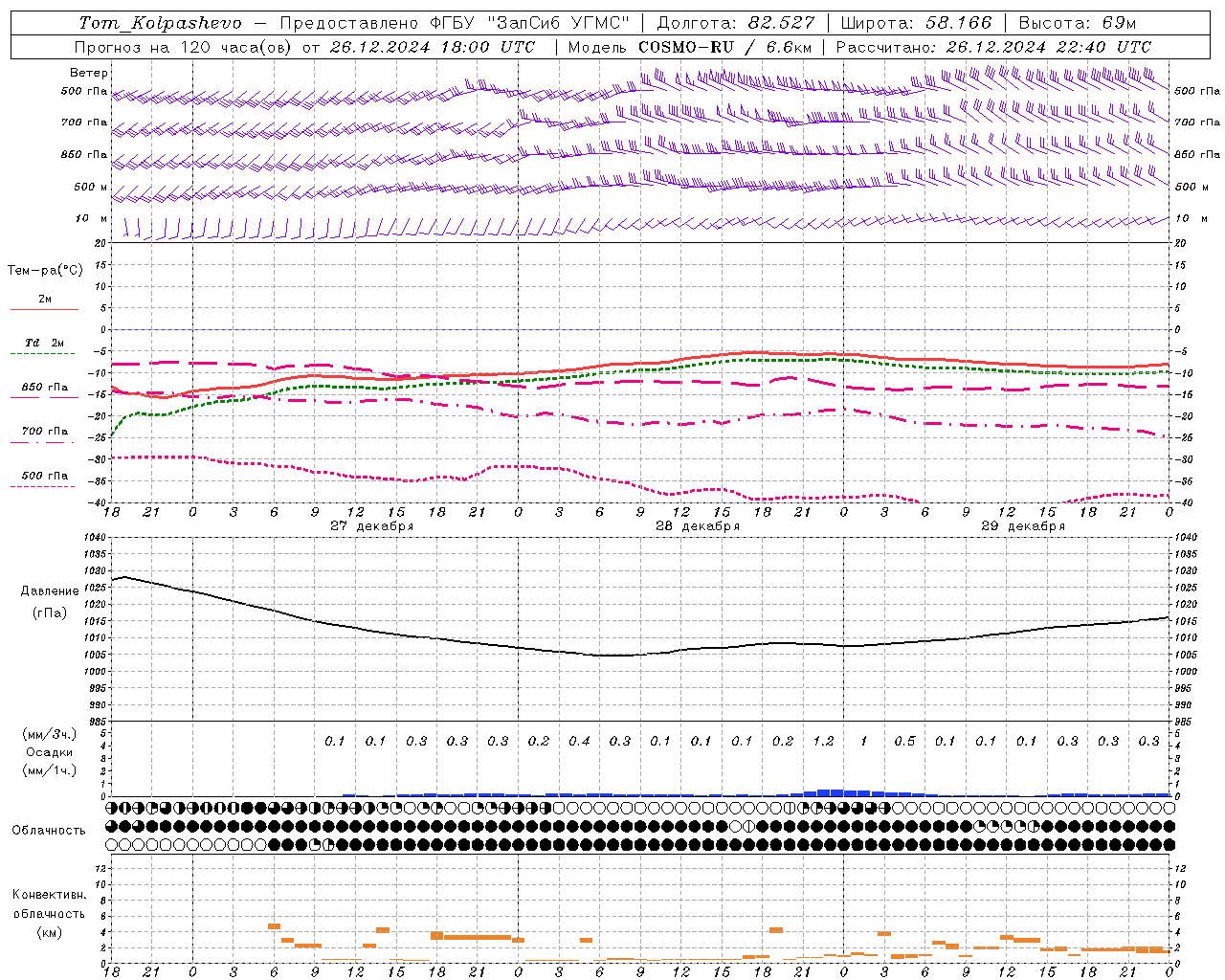Click the Конвективн. label
Image resolution: width=1225 pixels, height=980 pixels.
point(49,895)
